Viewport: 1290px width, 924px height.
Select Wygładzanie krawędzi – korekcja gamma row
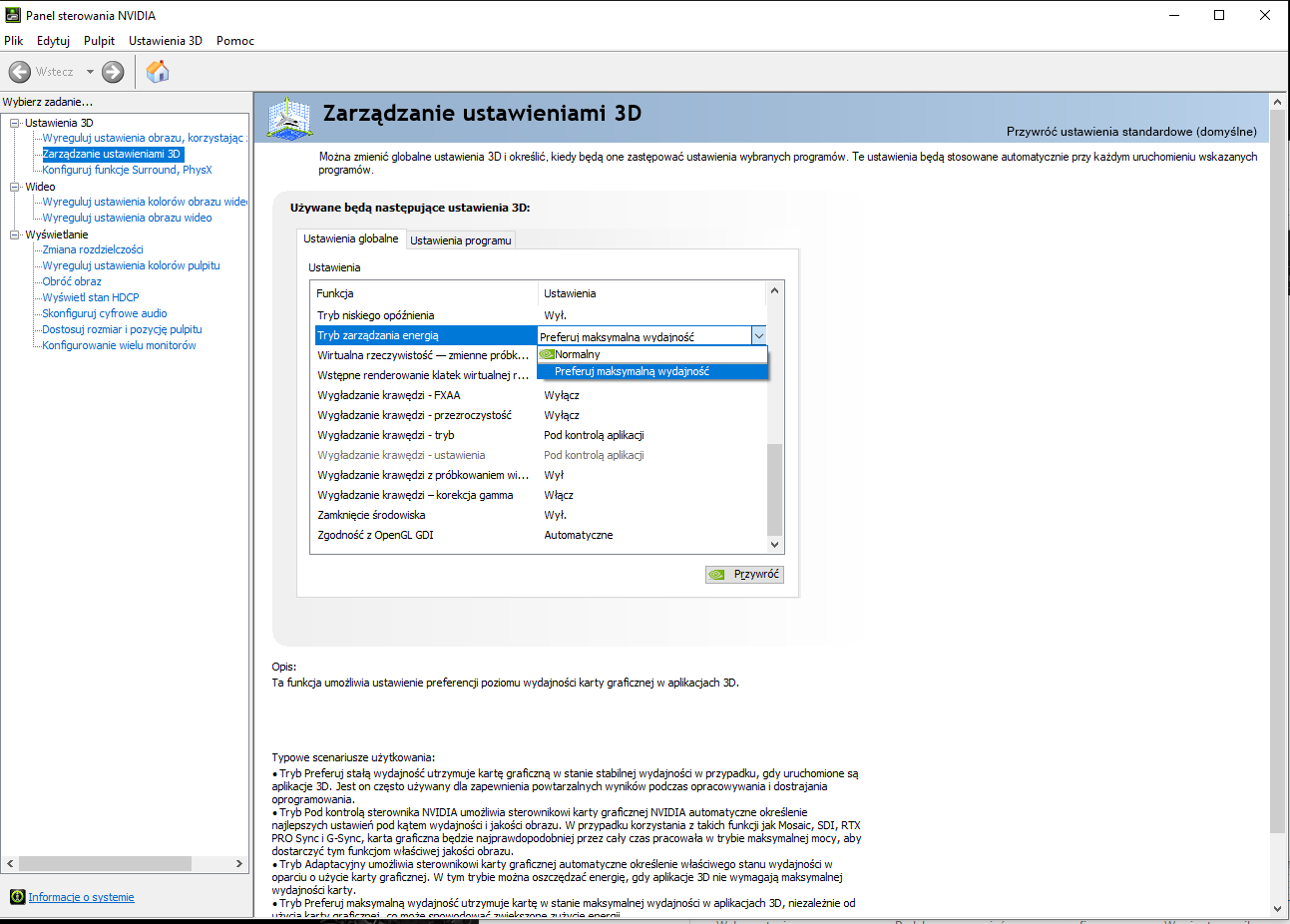click(x=540, y=495)
